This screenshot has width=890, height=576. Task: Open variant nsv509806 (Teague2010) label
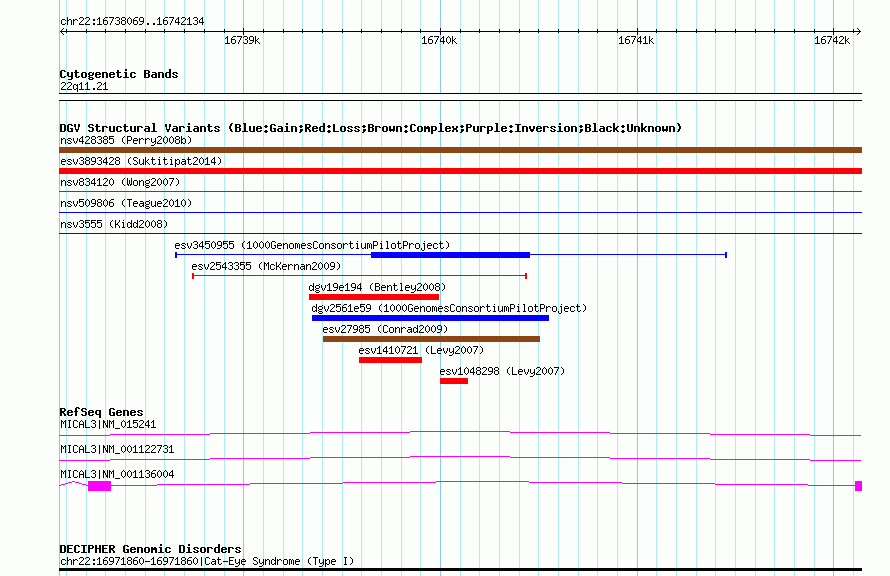pyautogui.click(x=126, y=203)
